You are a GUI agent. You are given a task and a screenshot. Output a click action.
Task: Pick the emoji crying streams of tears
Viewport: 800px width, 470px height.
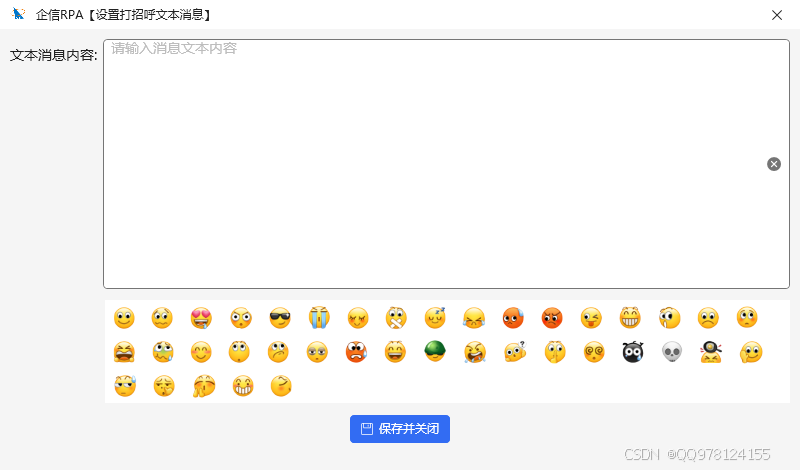point(319,318)
